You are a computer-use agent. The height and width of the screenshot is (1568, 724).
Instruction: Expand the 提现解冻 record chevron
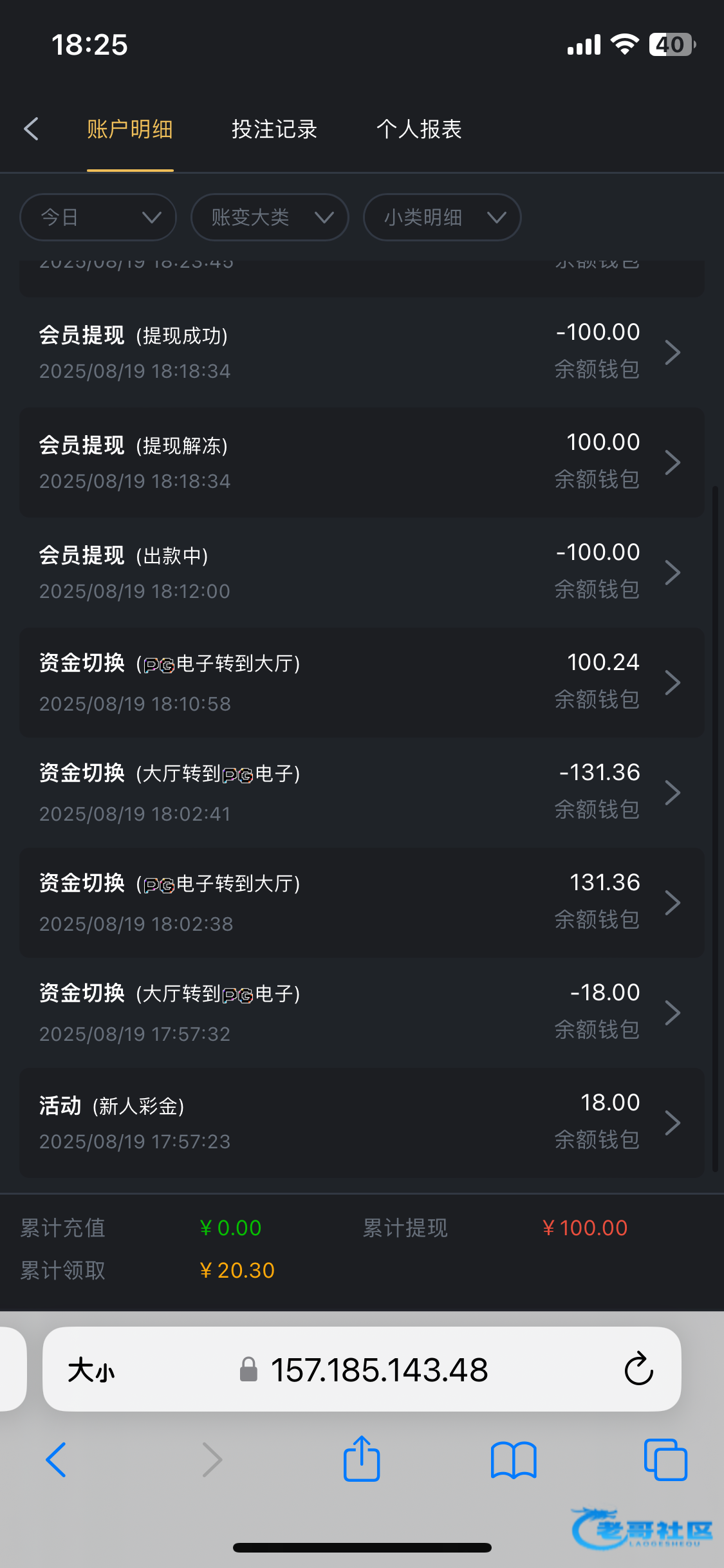click(673, 462)
